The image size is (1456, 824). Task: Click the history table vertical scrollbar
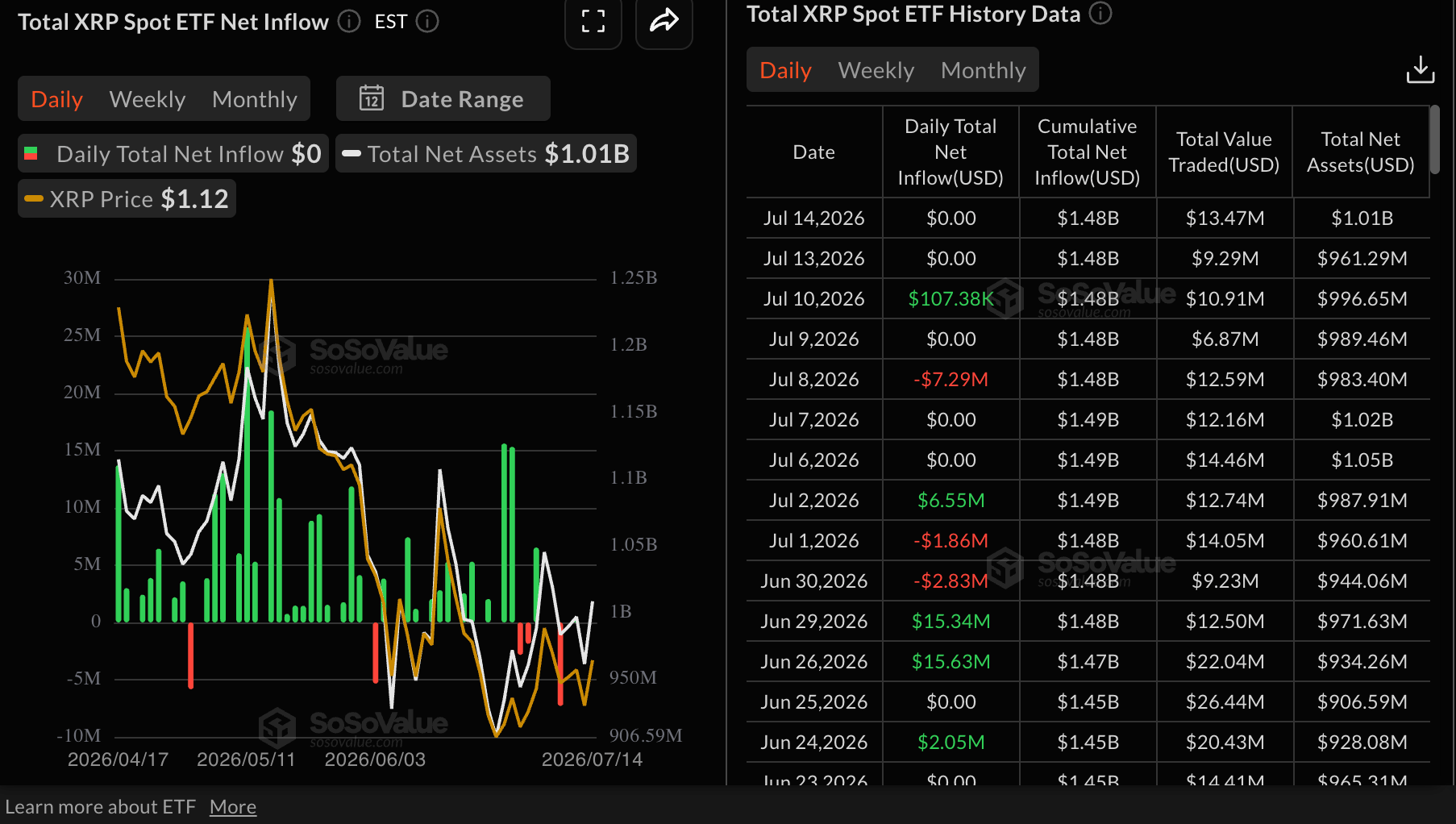point(1434,139)
